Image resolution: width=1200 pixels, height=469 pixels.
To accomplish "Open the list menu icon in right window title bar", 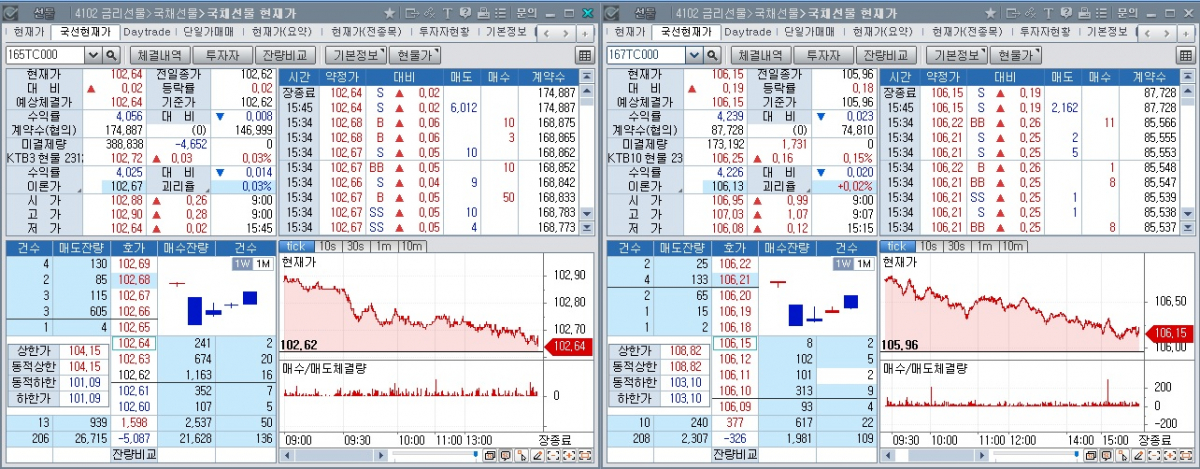I will (x=1103, y=13).
